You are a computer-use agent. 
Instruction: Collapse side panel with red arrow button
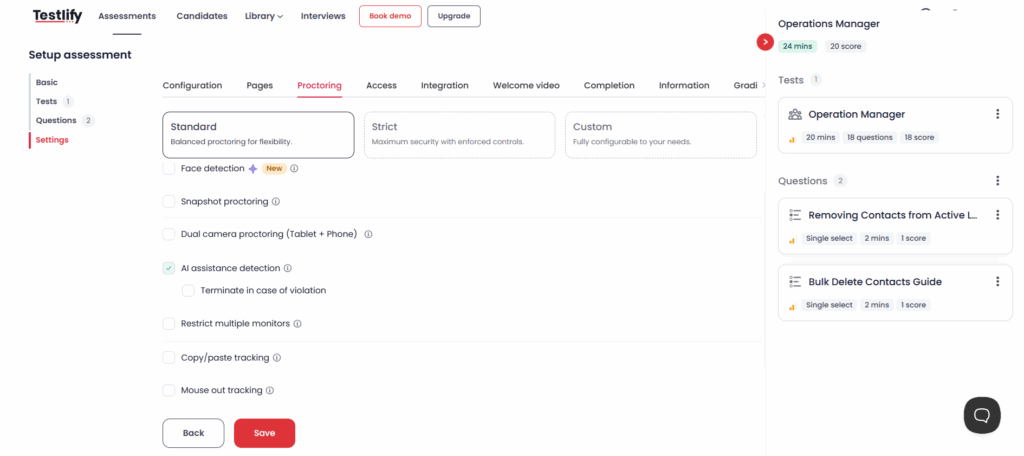765,42
